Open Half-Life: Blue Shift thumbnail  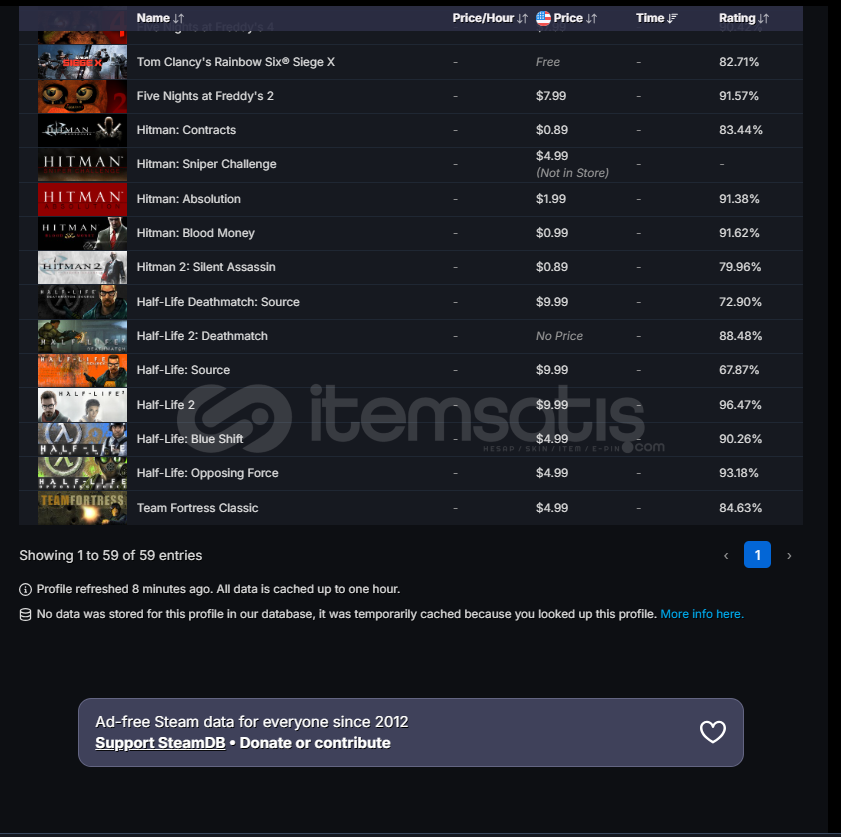tap(83, 439)
